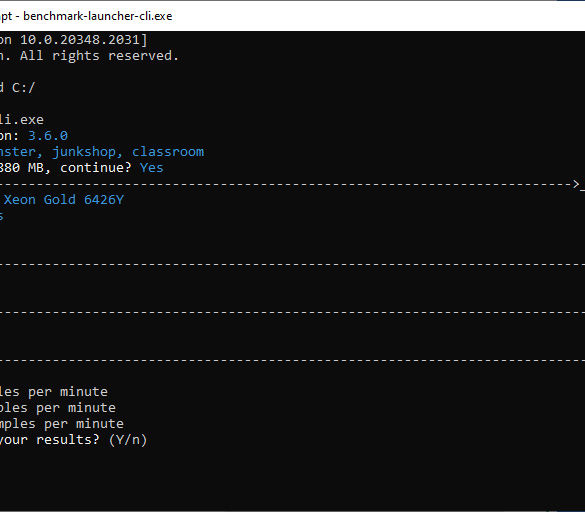Click the li.exe command line text
Image resolution: width=585 pixels, height=512 pixels.
pyautogui.click(x=22, y=120)
